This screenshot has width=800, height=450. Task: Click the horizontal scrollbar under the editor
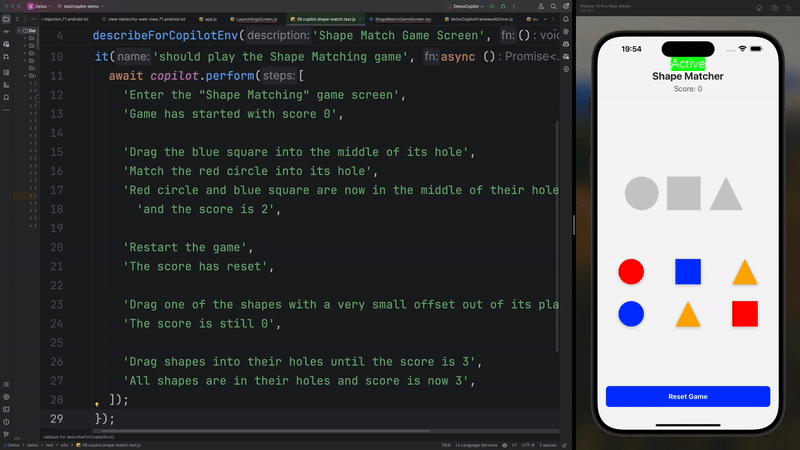[300, 431]
